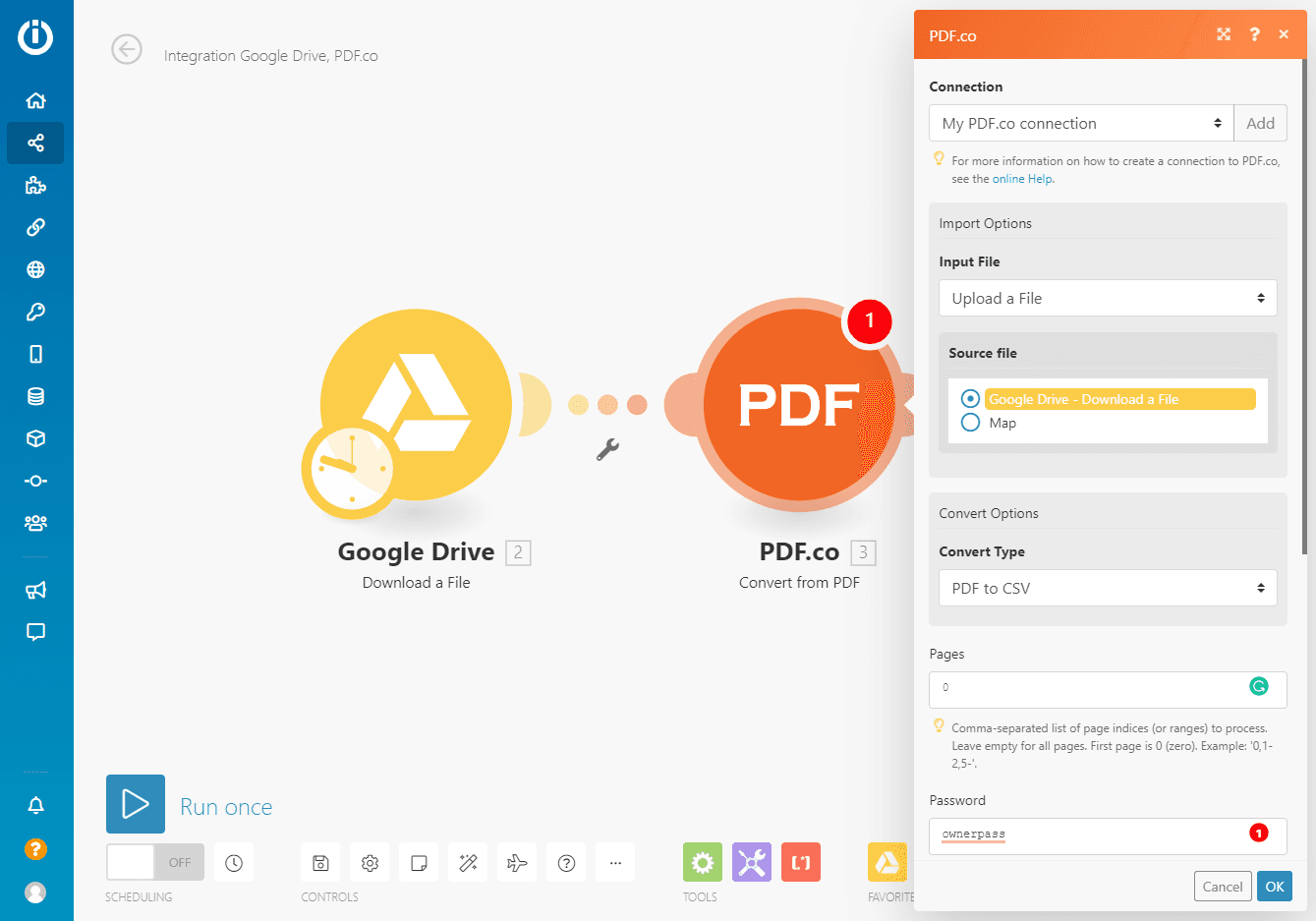Go to Dashboard home icon

(x=35, y=100)
